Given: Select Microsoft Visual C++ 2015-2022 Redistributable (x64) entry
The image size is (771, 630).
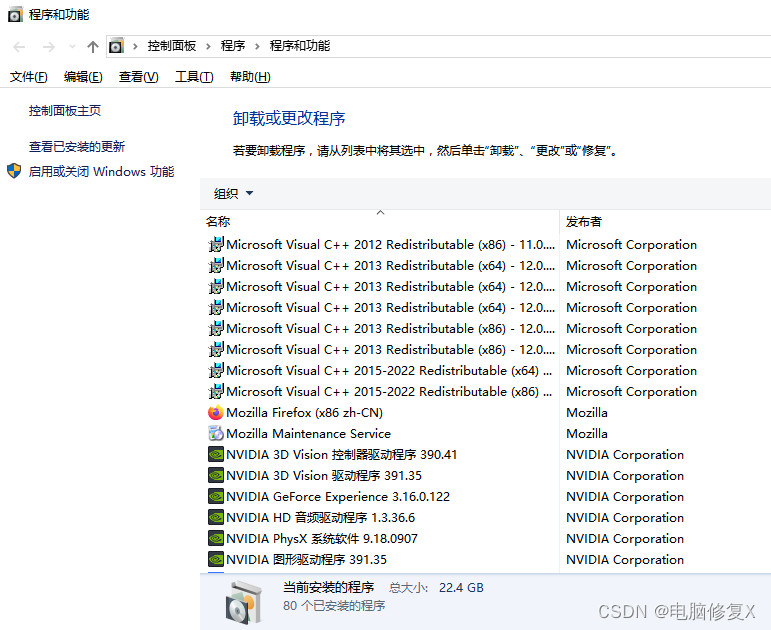Looking at the screenshot, I should click(389, 371).
